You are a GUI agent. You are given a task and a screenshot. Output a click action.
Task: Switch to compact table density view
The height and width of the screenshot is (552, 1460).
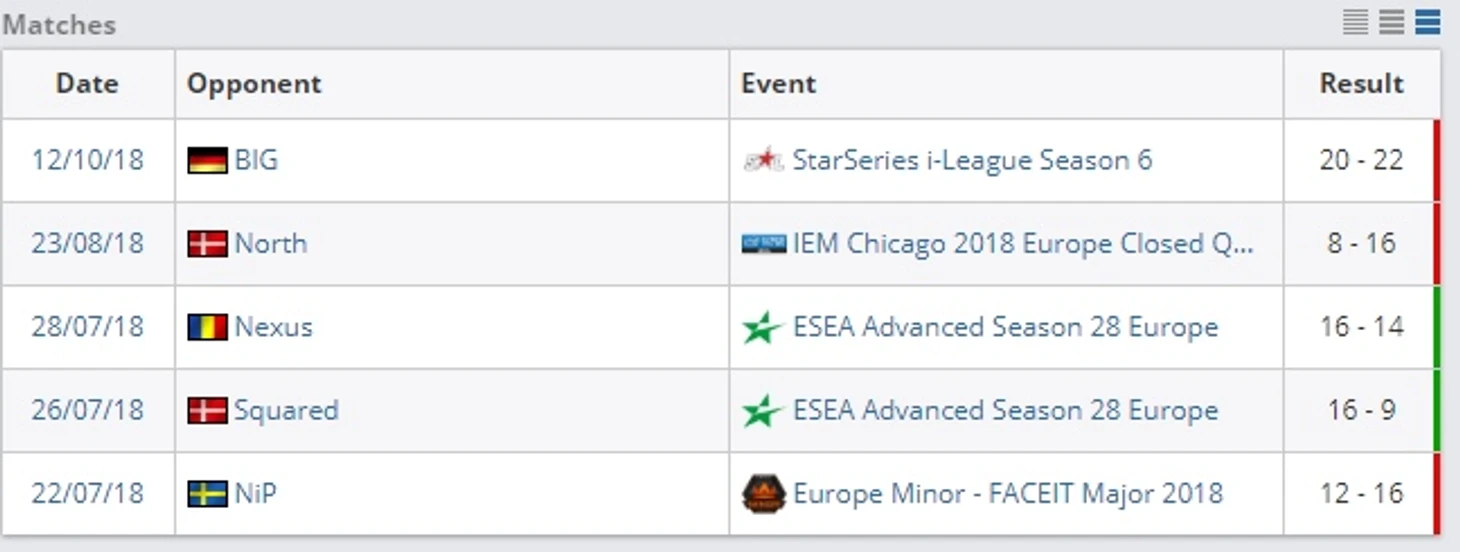[1355, 22]
